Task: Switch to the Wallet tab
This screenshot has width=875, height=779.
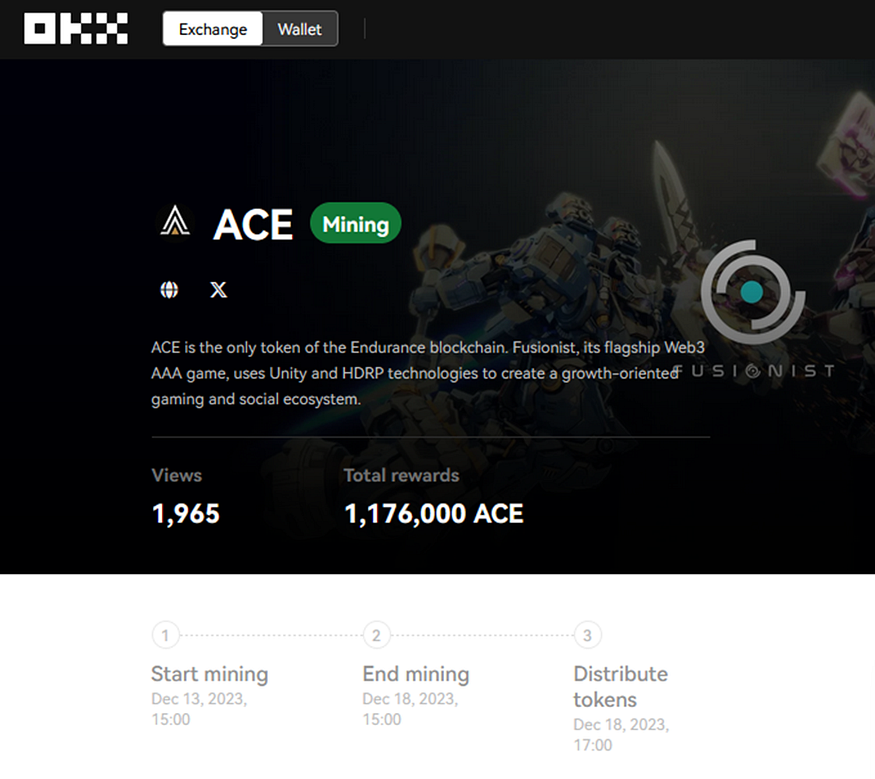Action: pyautogui.click(x=300, y=29)
